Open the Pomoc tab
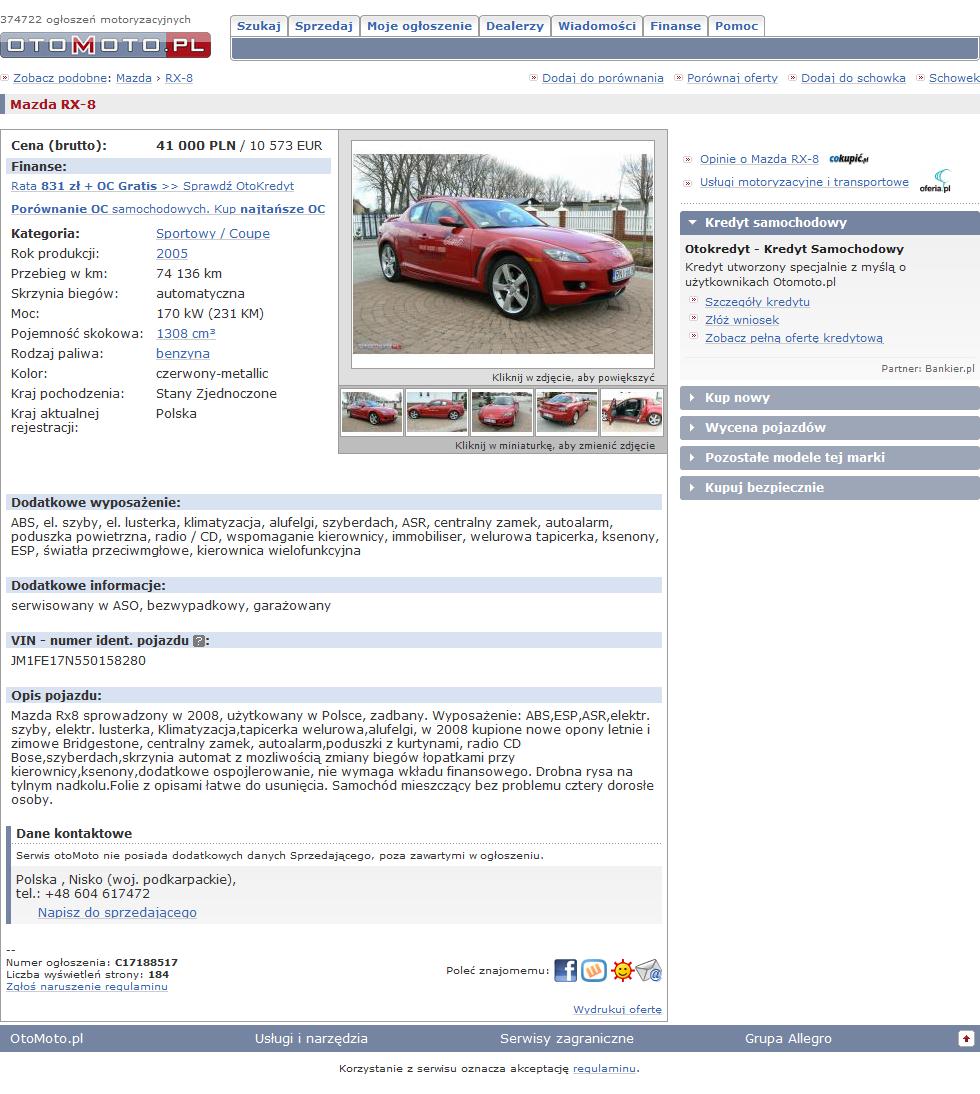980x1094 pixels. (737, 26)
